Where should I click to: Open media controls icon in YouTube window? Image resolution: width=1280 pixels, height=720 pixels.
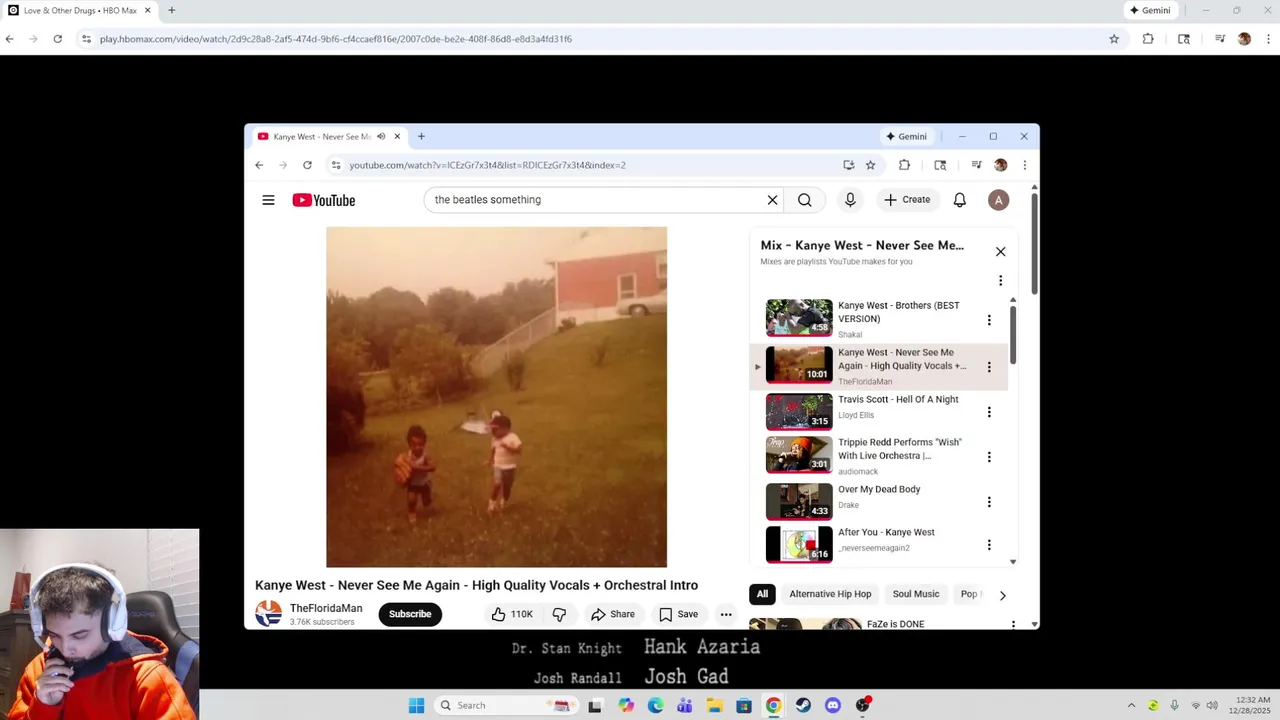tap(976, 165)
